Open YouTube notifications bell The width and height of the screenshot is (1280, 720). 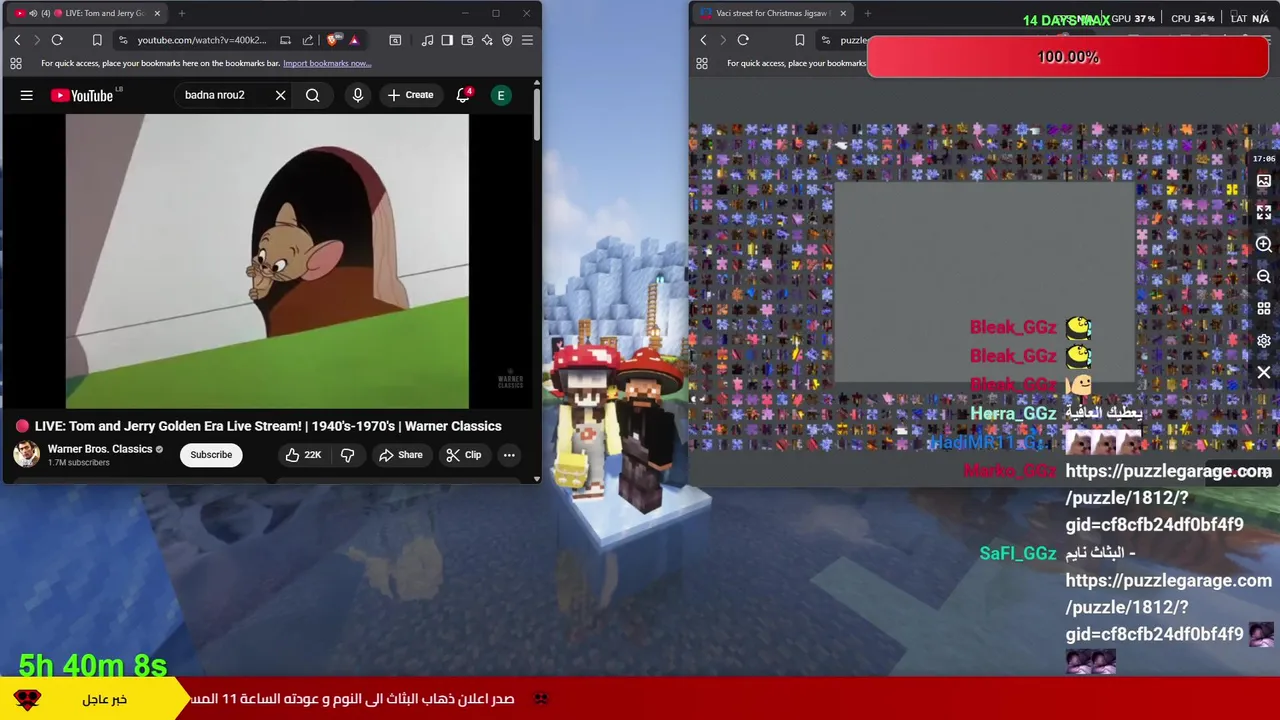tap(463, 95)
